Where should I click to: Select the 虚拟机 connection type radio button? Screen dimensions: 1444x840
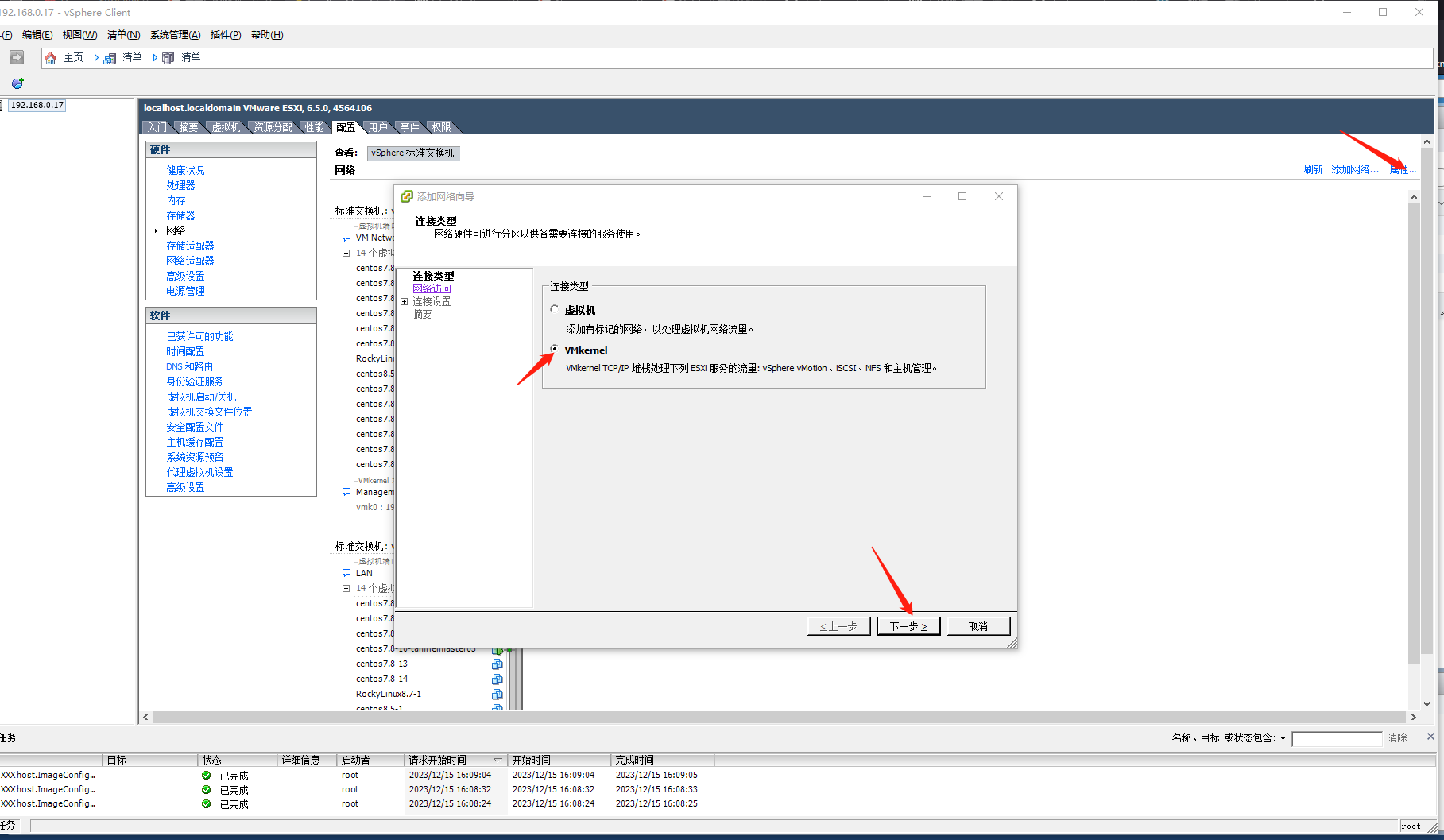click(555, 309)
